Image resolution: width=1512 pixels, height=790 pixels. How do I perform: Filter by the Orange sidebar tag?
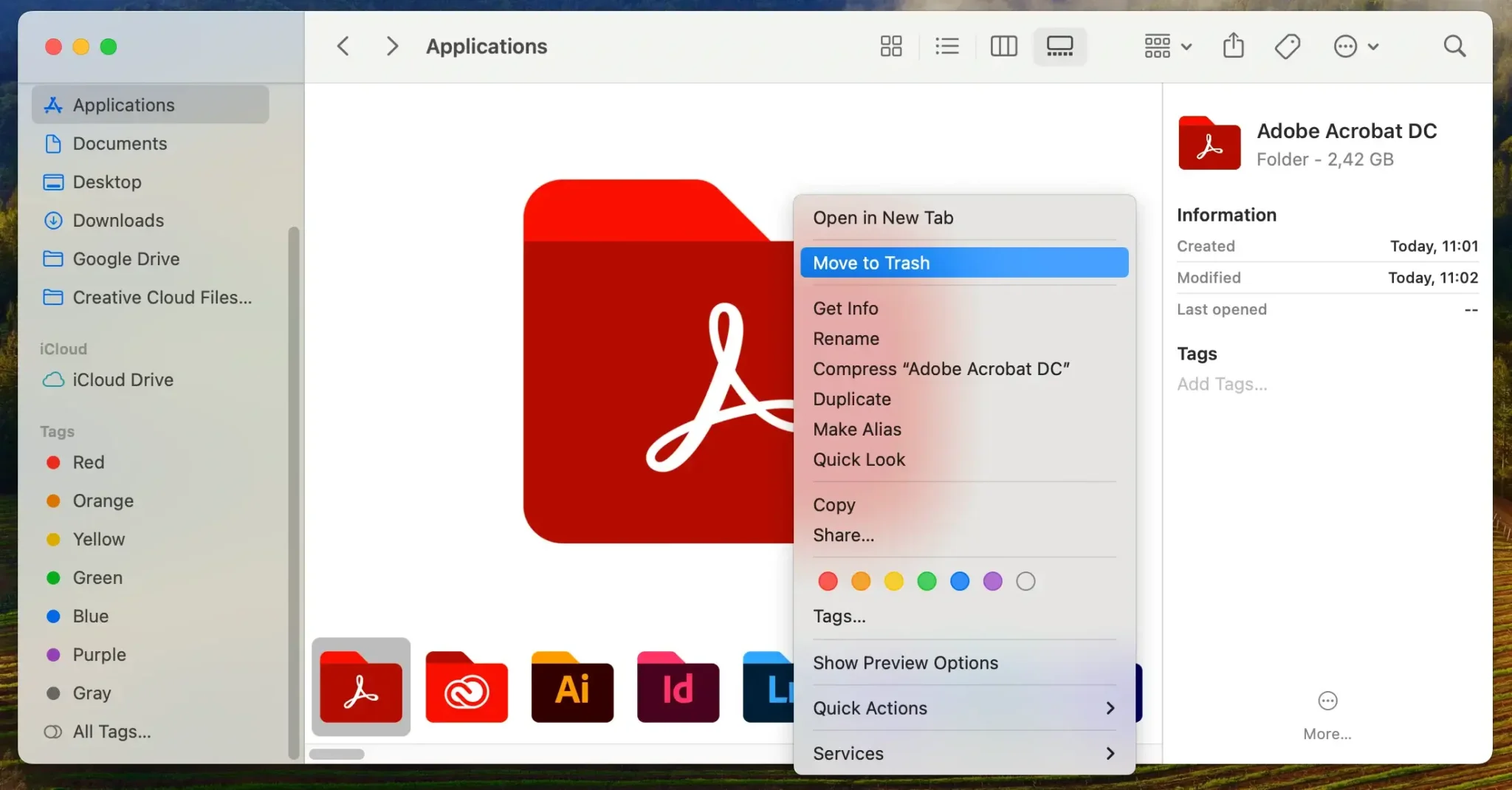[x=151, y=501]
